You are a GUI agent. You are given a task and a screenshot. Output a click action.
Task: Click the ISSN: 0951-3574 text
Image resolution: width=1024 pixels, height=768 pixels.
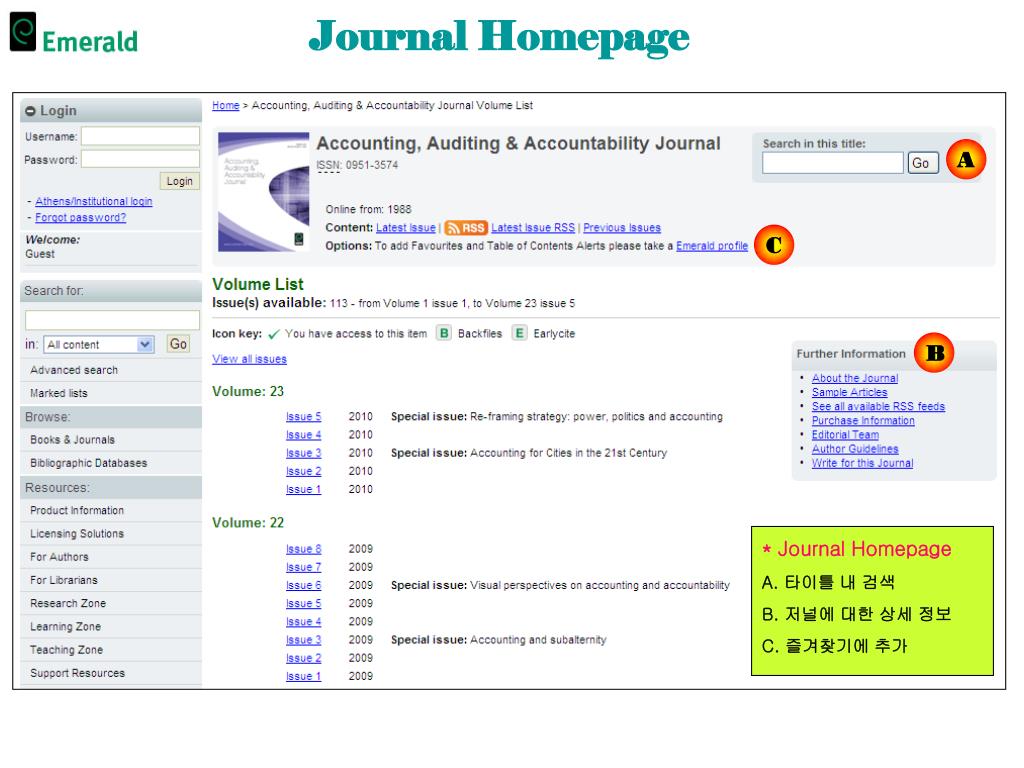[x=357, y=165]
